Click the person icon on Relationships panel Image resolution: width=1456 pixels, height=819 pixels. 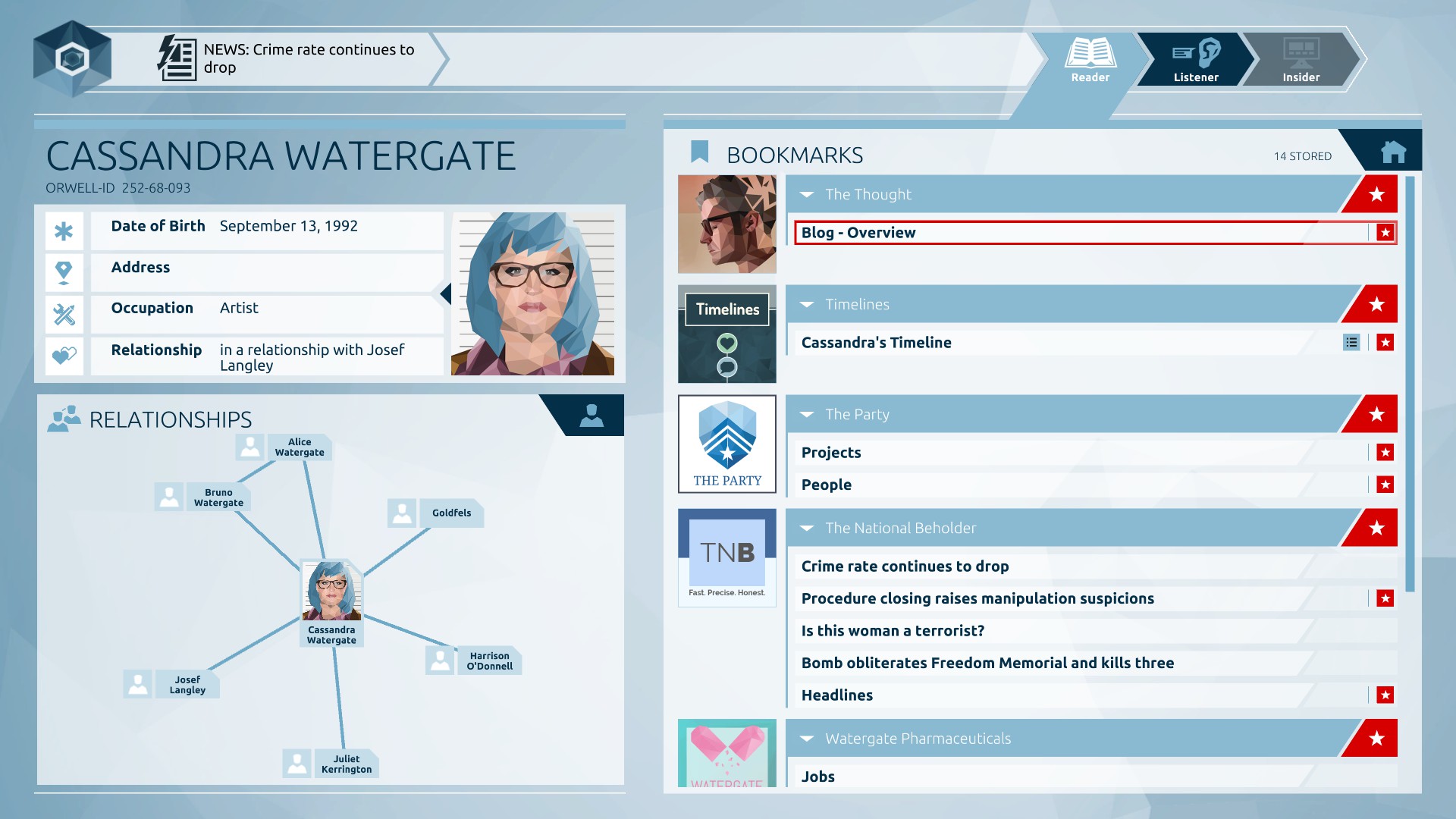[x=589, y=416]
